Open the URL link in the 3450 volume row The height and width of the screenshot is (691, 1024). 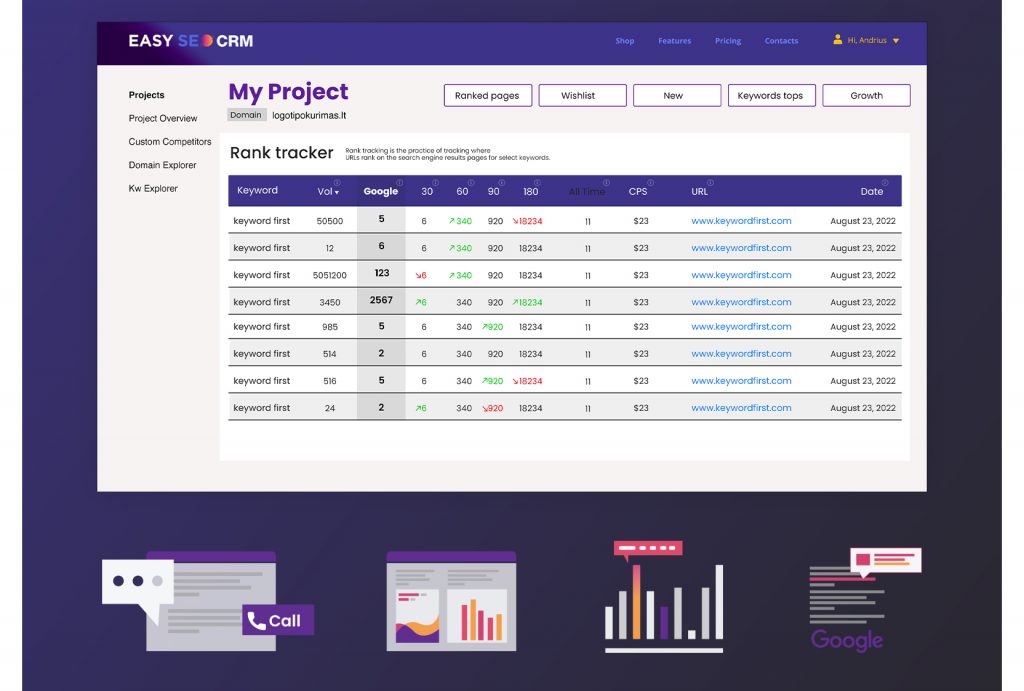741,302
